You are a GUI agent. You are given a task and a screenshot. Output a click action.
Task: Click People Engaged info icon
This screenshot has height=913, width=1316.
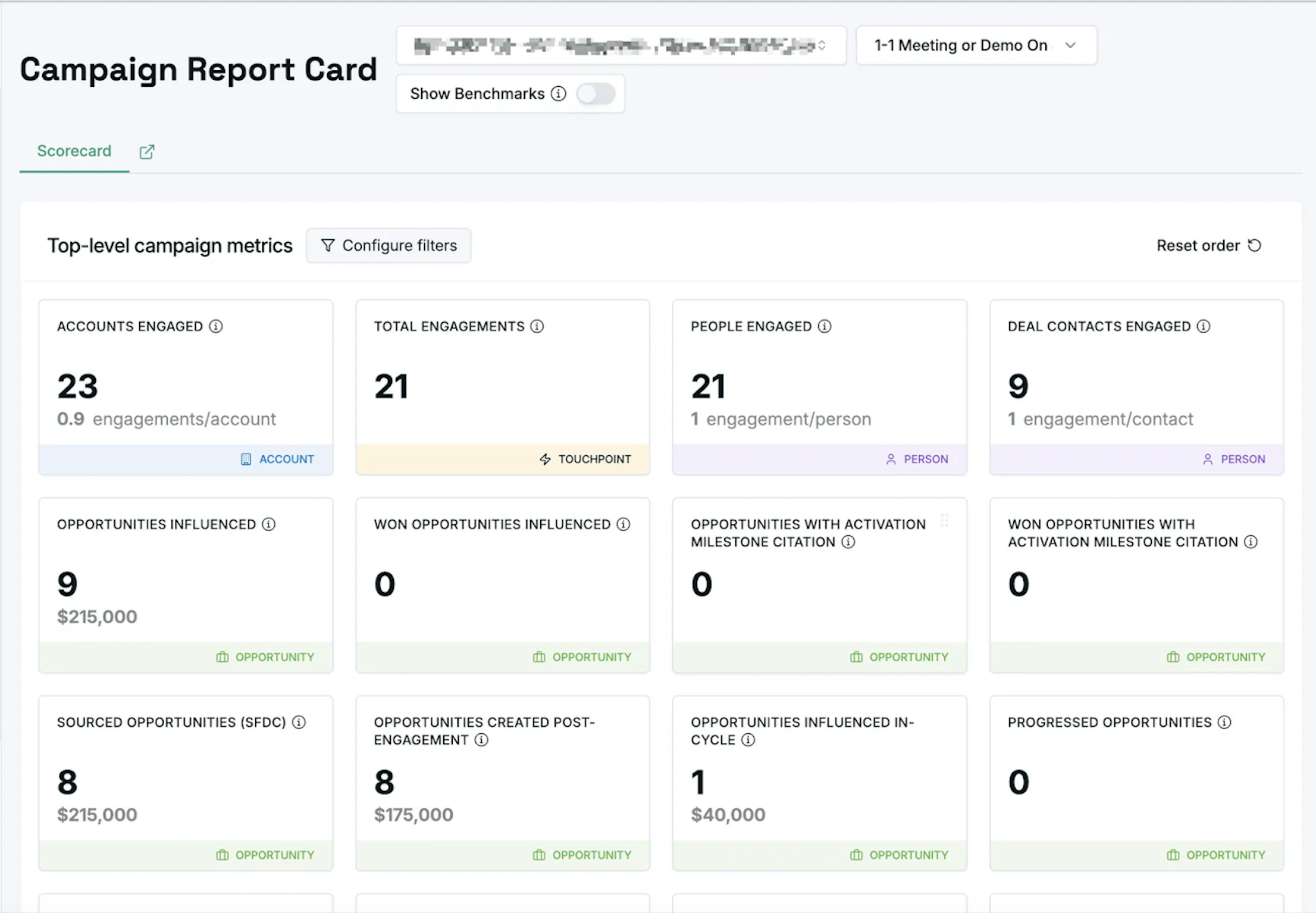[825, 326]
